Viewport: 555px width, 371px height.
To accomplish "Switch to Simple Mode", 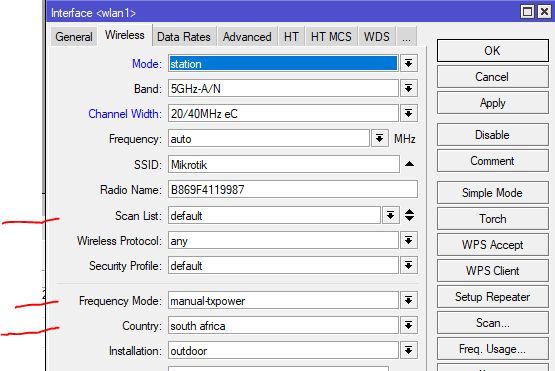I will pyautogui.click(x=493, y=193).
